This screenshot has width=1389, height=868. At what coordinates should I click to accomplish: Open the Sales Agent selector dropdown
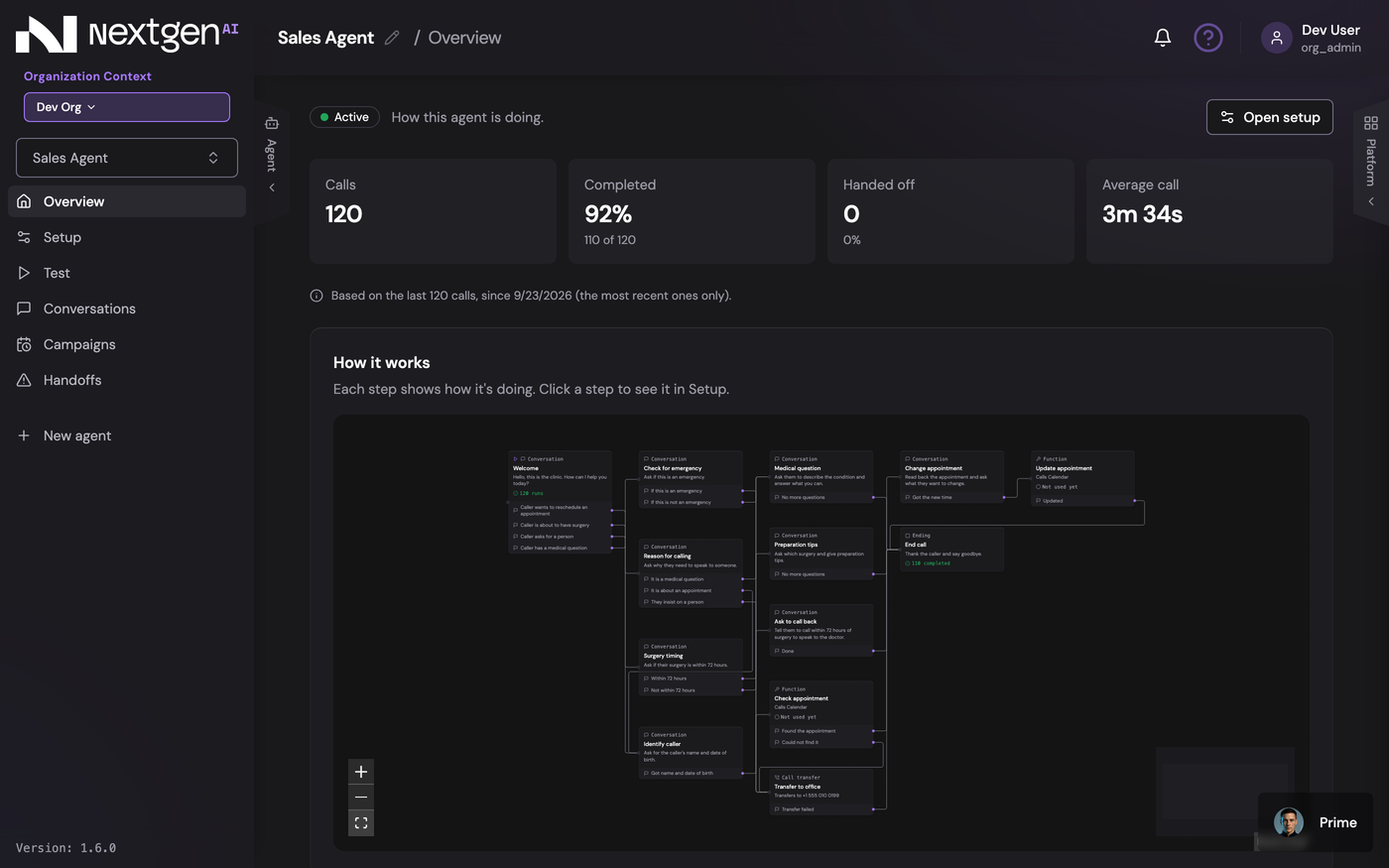point(127,158)
